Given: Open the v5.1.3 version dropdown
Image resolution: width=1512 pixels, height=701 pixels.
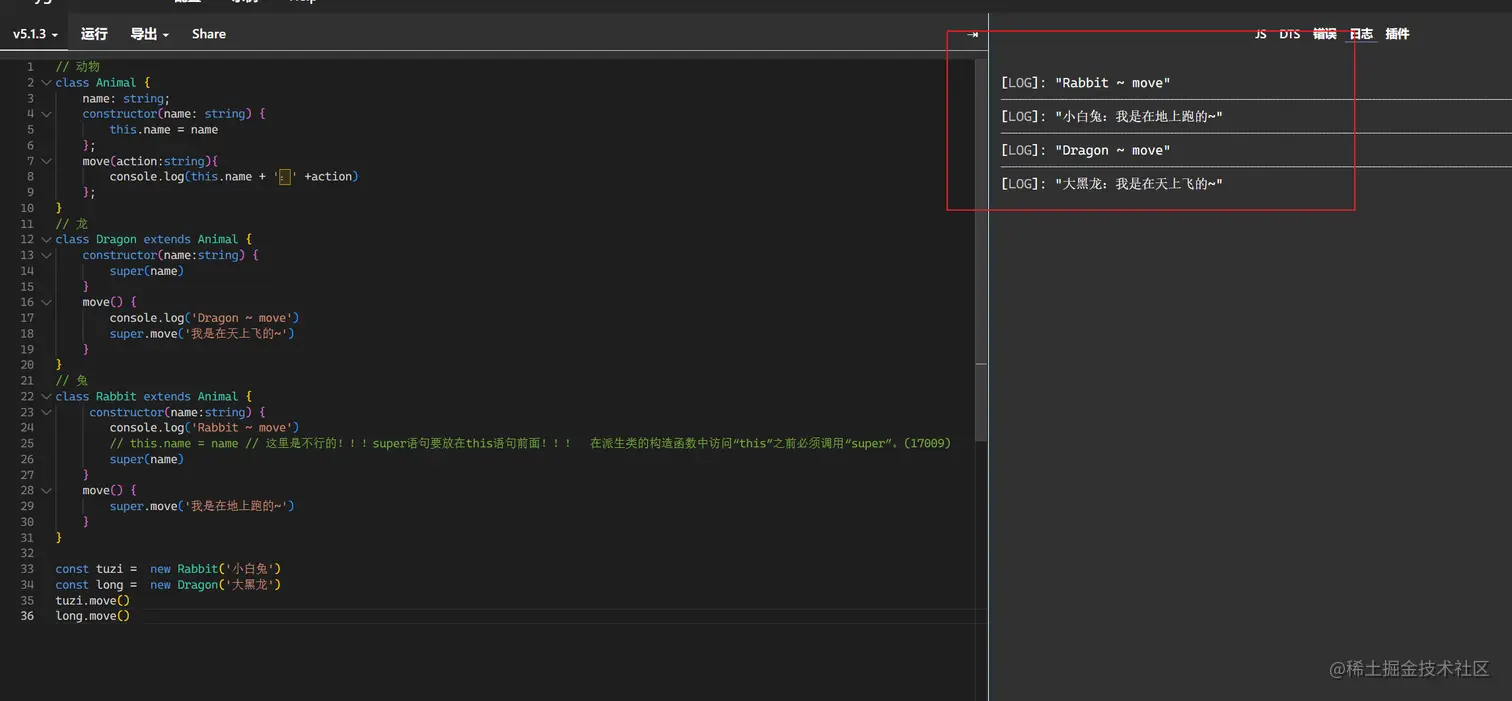Looking at the screenshot, I should tap(35, 34).
